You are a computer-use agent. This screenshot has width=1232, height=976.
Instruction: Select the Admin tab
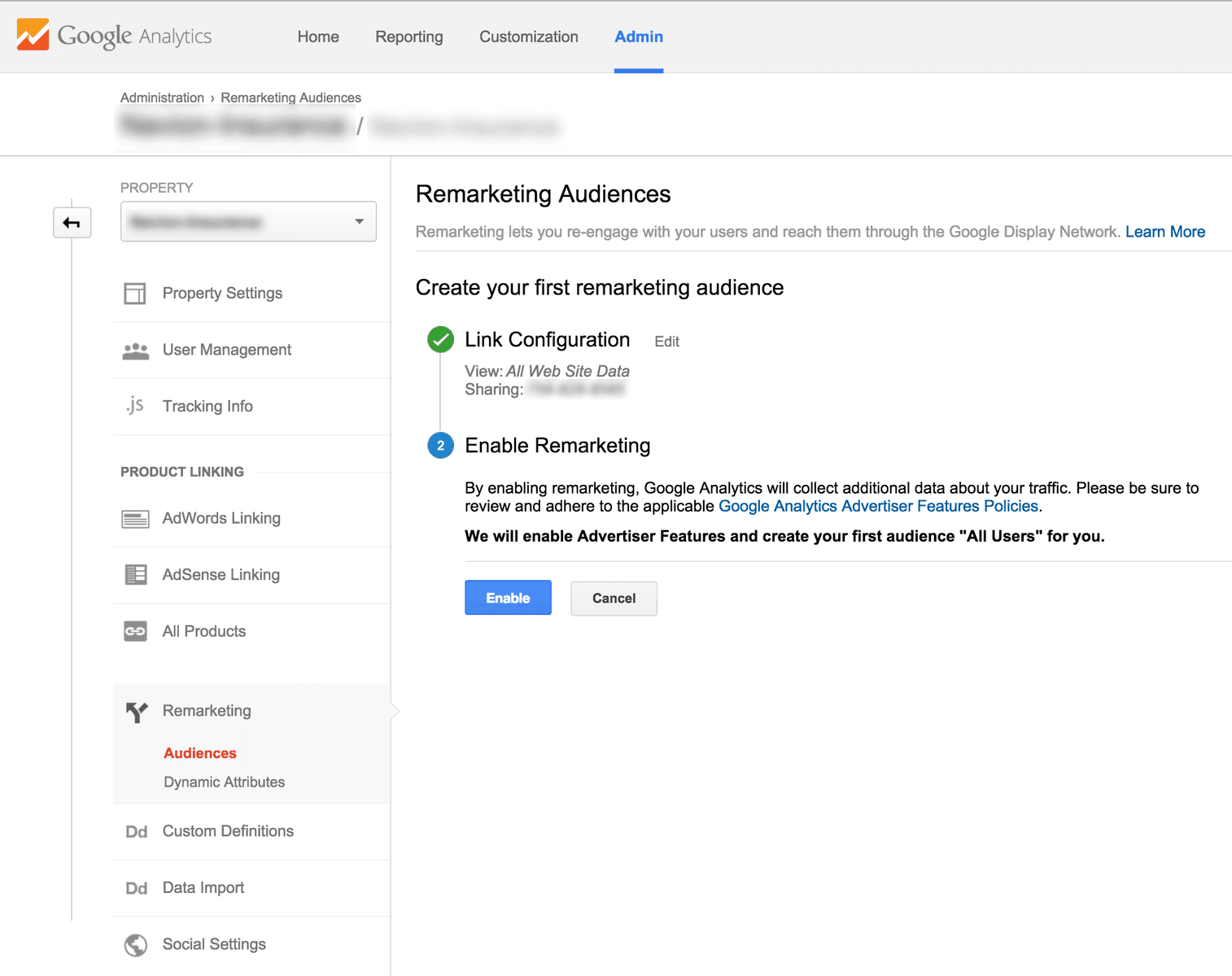tap(639, 37)
